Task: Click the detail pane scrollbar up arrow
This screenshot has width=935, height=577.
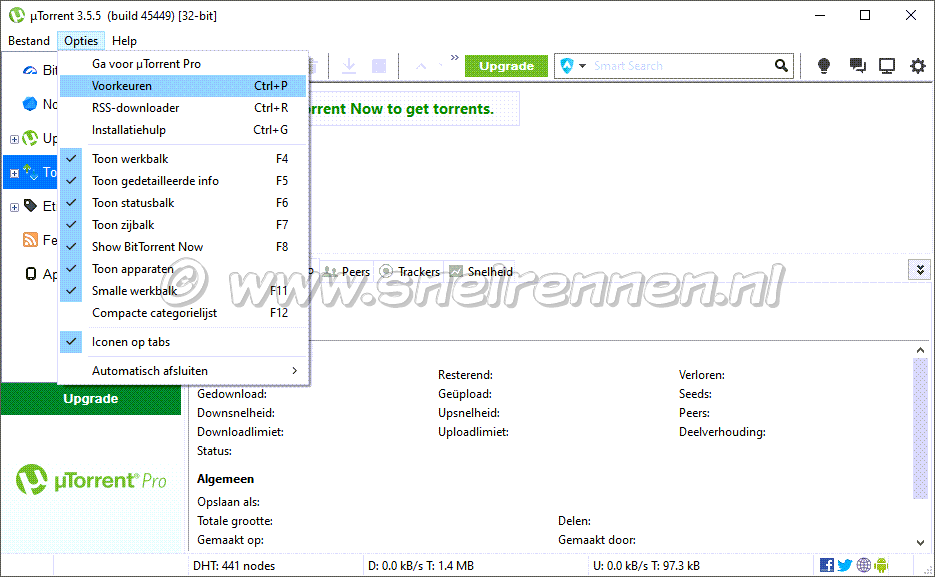Action: 920,350
